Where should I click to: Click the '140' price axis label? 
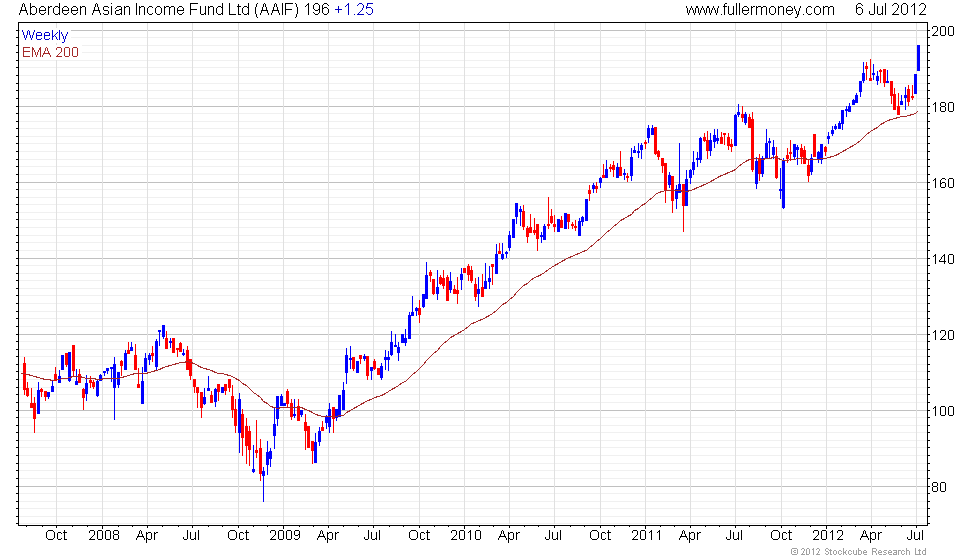coord(943,259)
